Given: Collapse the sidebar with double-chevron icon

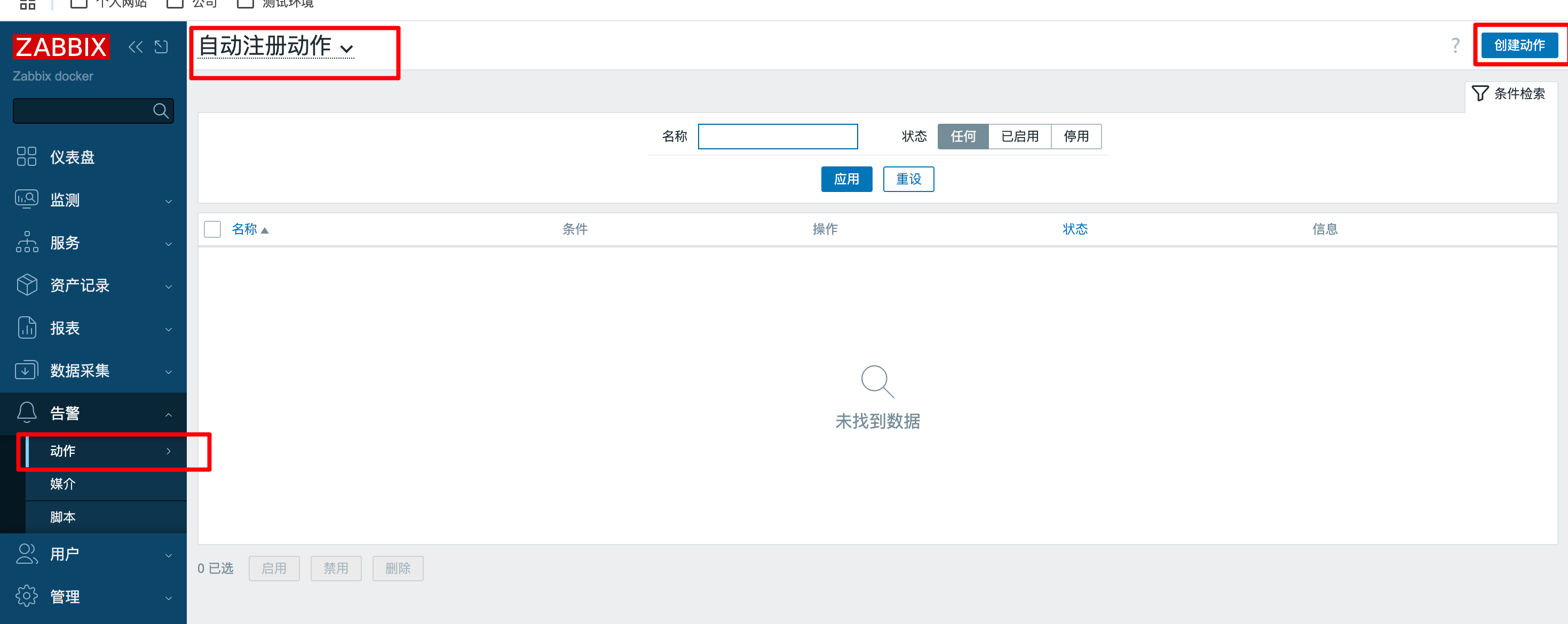Looking at the screenshot, I should click(x=135, y=47).
